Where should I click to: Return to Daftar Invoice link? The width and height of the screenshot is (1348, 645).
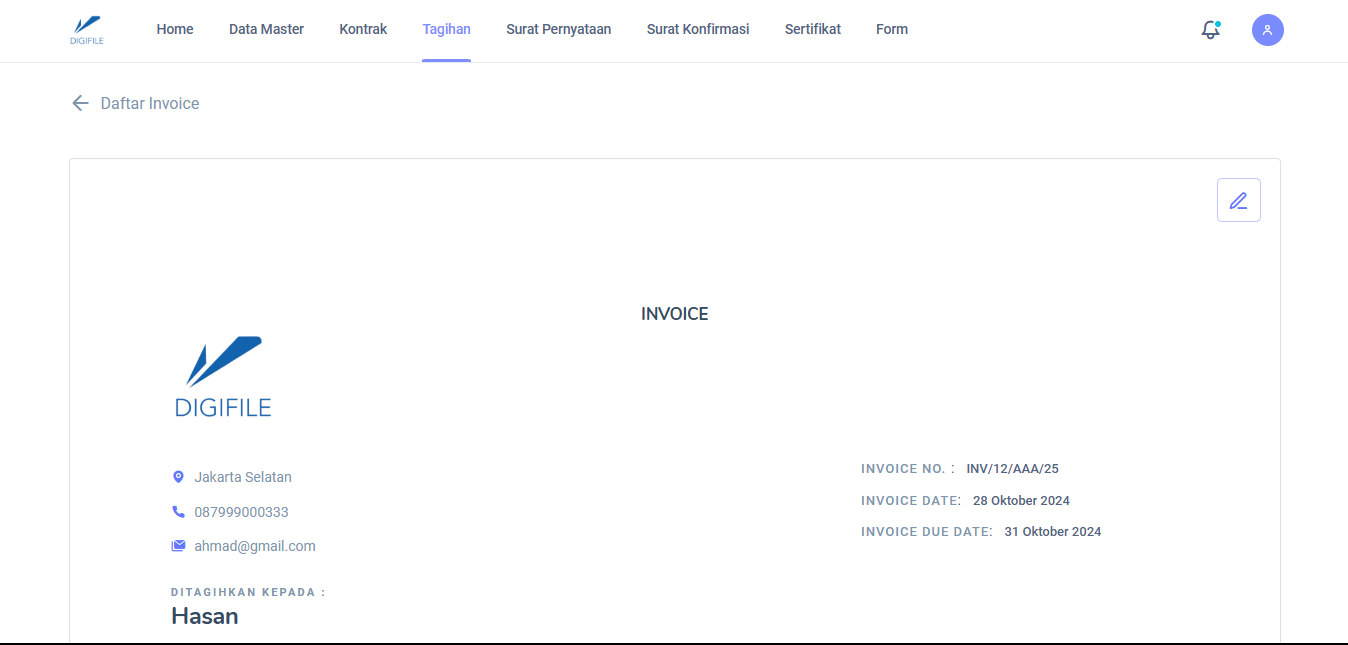point(150,103)
